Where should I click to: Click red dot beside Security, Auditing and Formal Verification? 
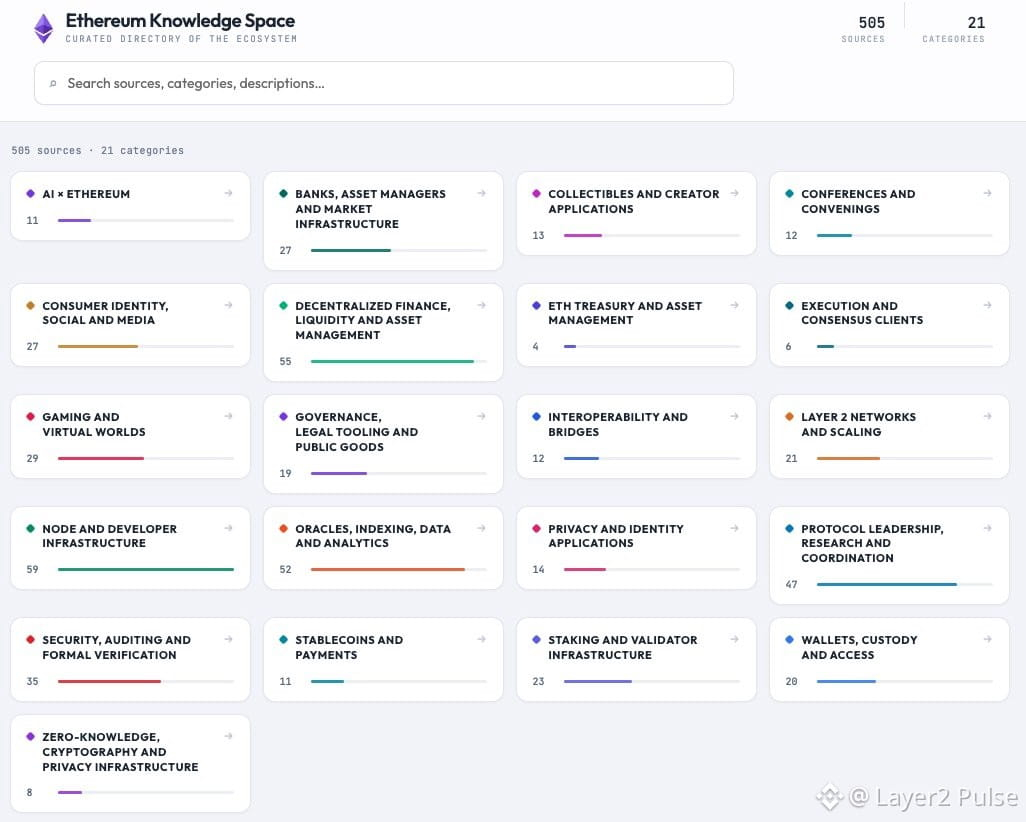(x=30, y=639)
